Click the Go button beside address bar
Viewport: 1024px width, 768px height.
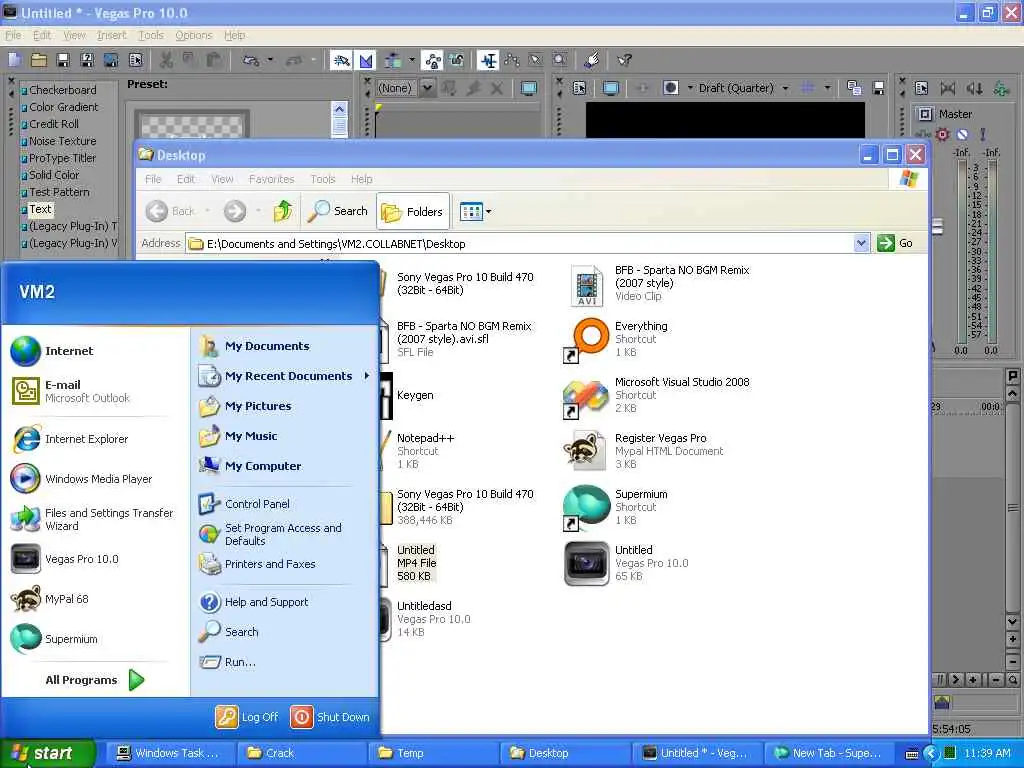point(895,244)
